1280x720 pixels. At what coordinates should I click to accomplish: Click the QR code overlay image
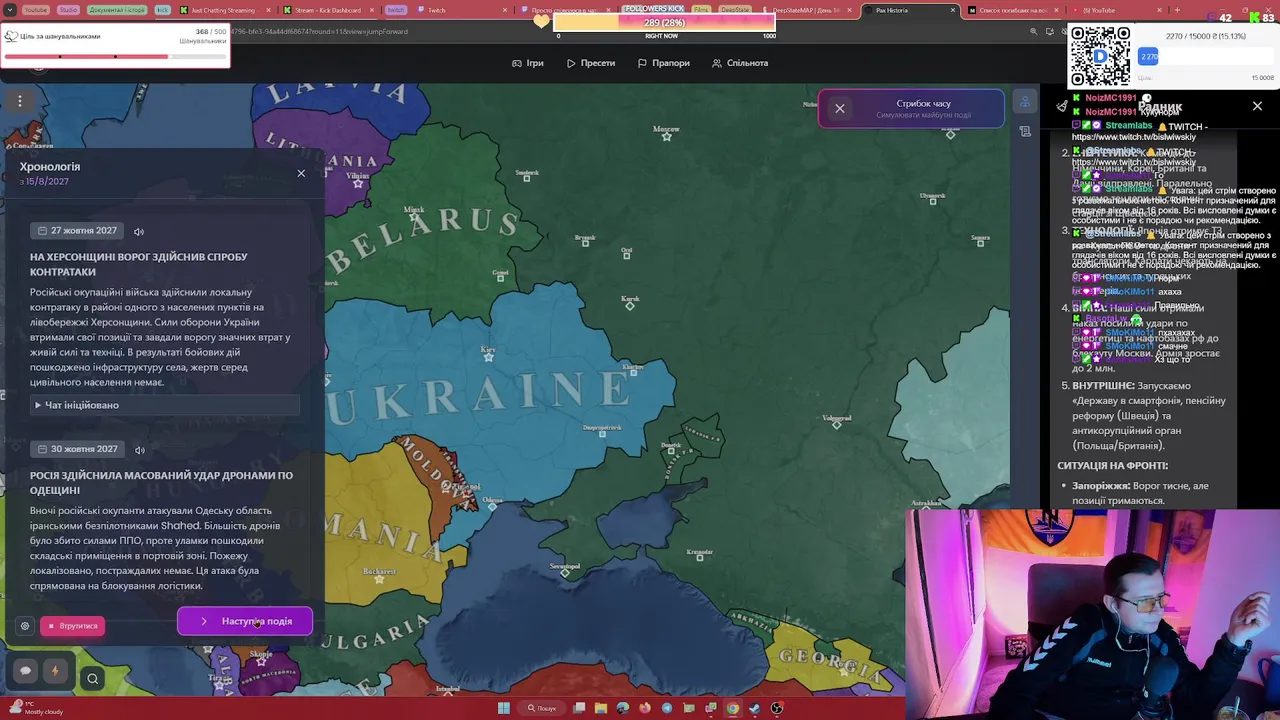[1100, 56]
